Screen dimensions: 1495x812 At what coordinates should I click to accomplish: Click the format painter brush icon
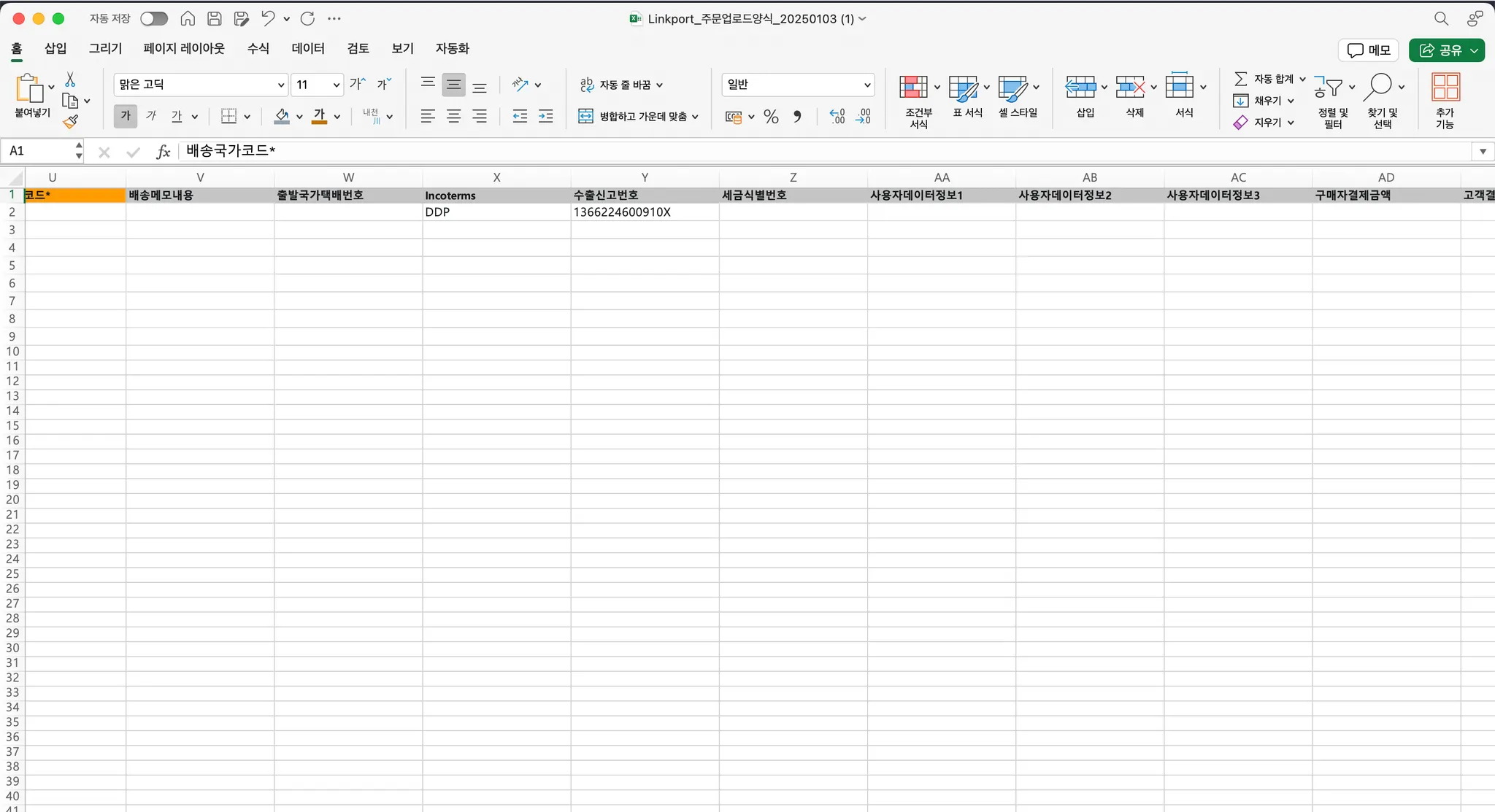click(71, 122)
